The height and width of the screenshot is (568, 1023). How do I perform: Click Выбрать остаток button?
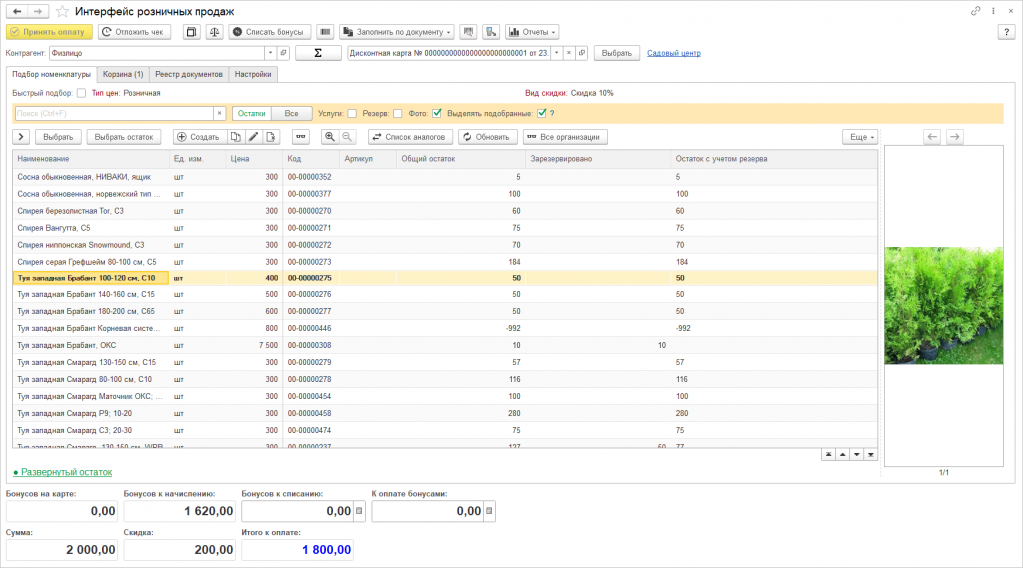(x=123, y=137)
